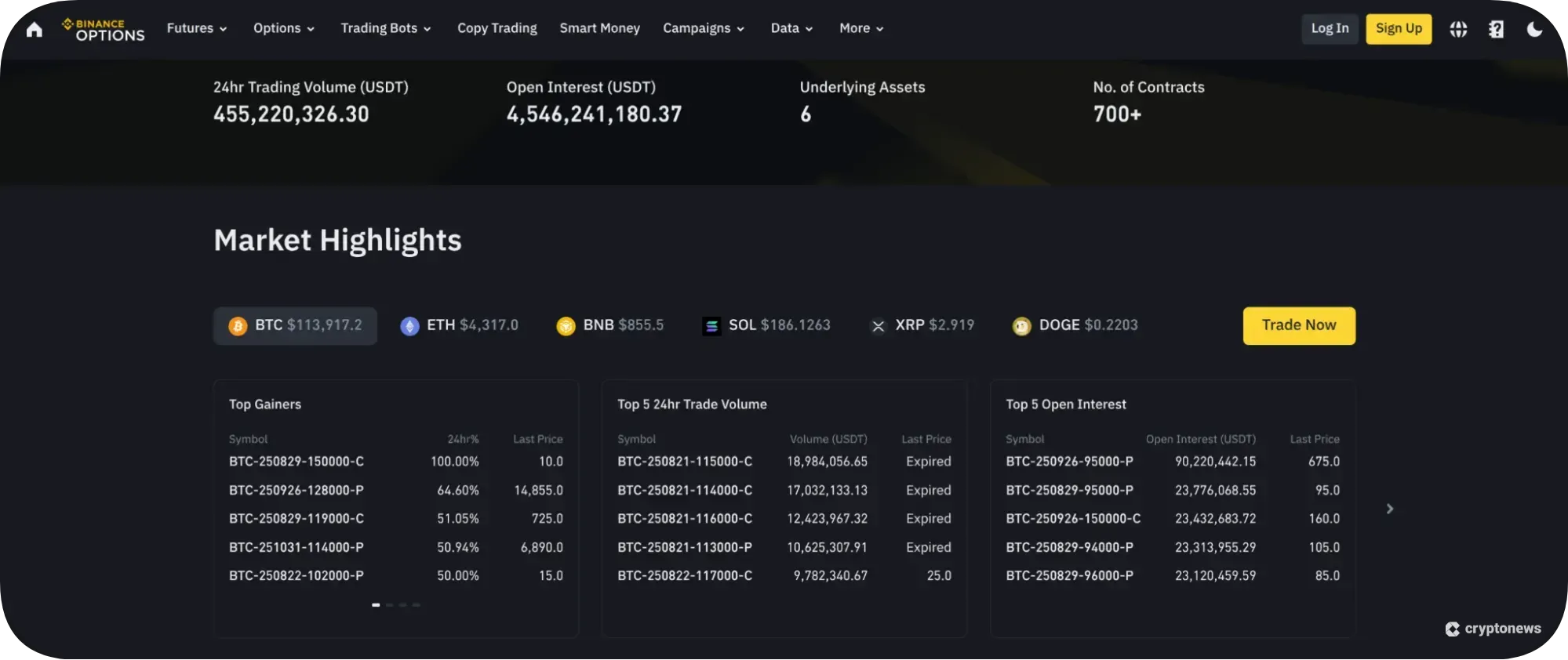Open the language globe icon
The width and height of the screenshot is (1568, 660).
click(x=1458, y=29)
